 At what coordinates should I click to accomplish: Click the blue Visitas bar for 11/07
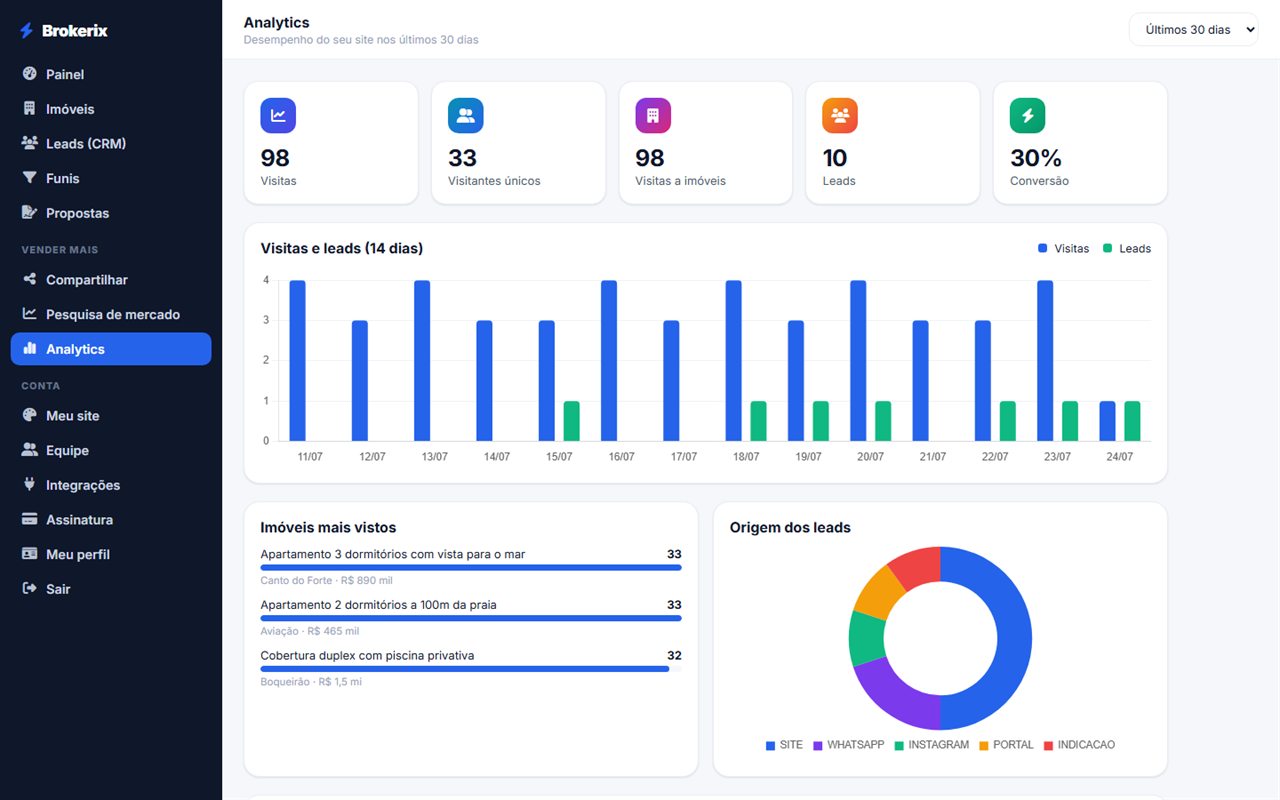[x=297, y=360]
